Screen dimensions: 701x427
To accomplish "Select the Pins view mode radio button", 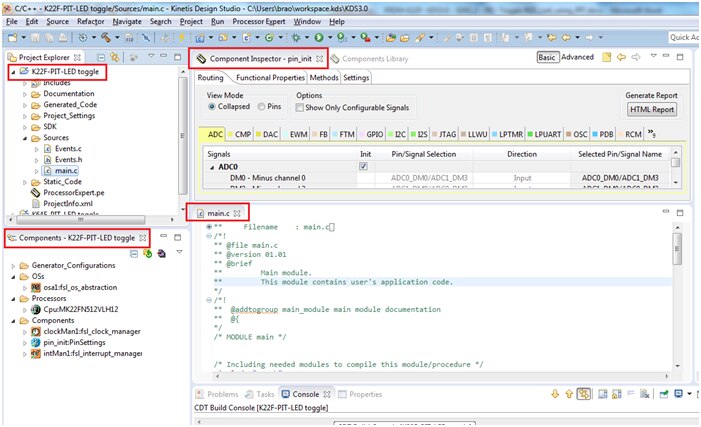I will pyautogui.click(x=262, y=107).
